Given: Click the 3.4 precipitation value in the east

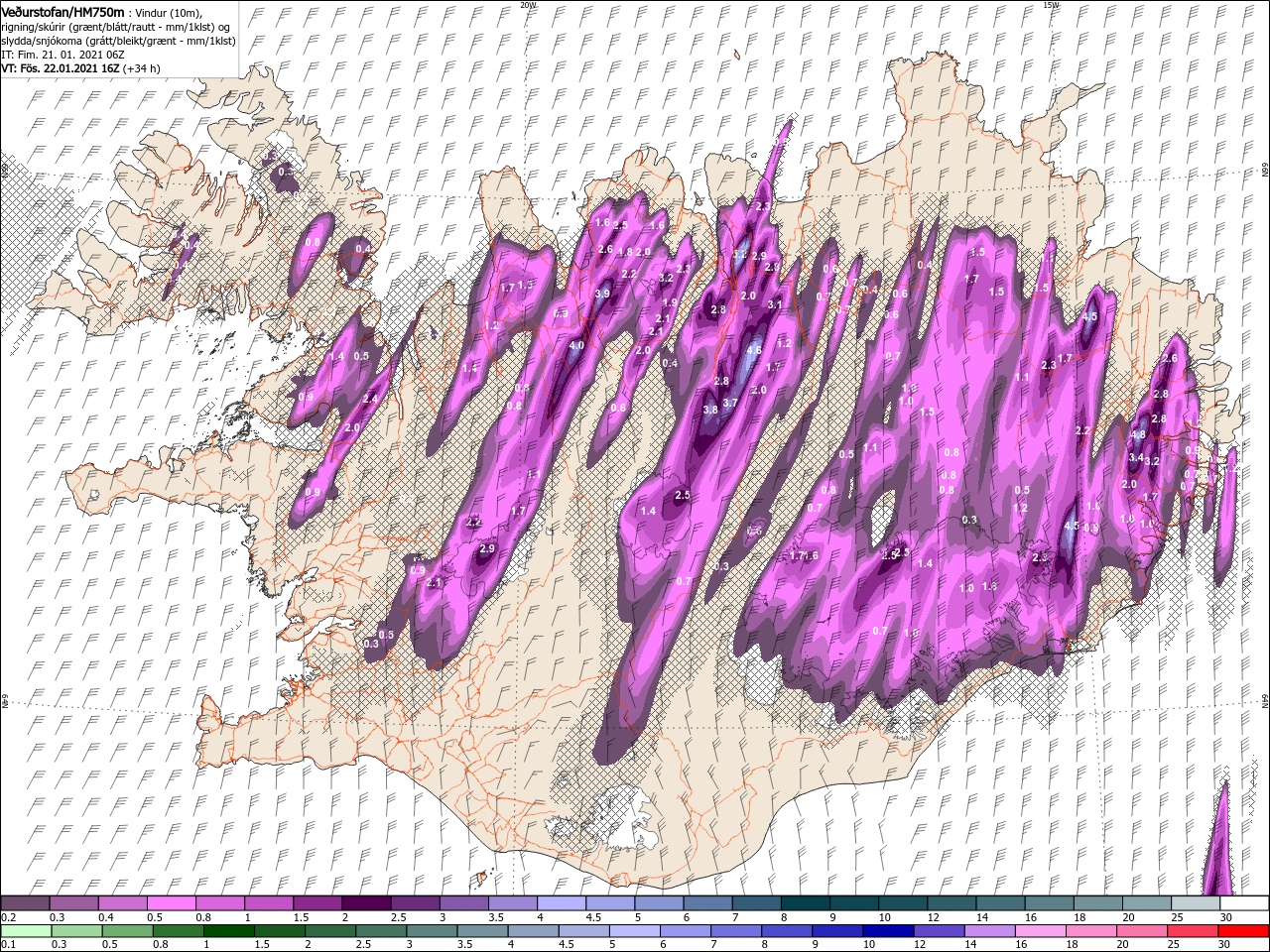Looking at the screenshot, I should (1137, 457).
